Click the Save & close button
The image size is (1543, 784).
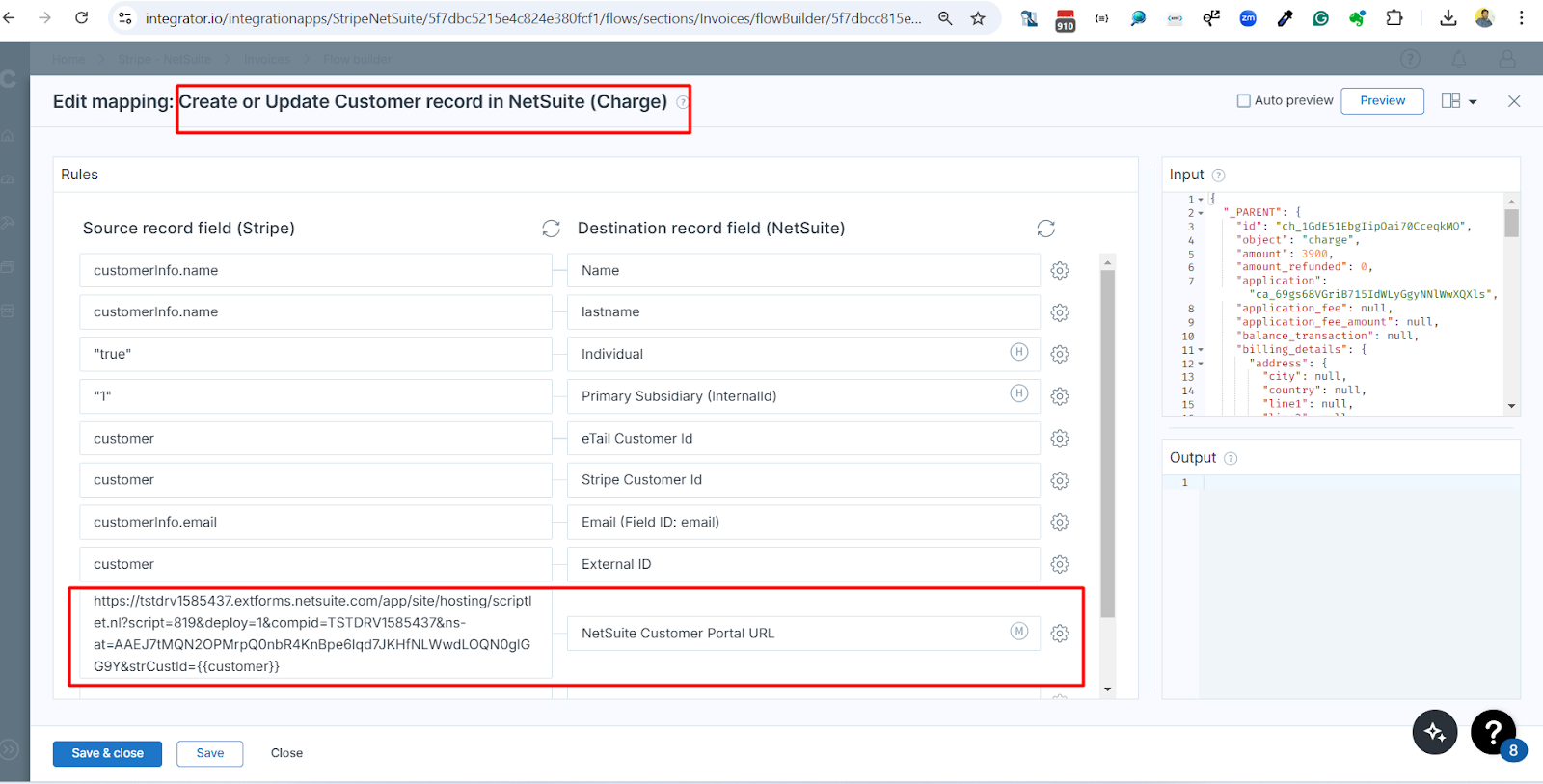[x=107, y=753]
